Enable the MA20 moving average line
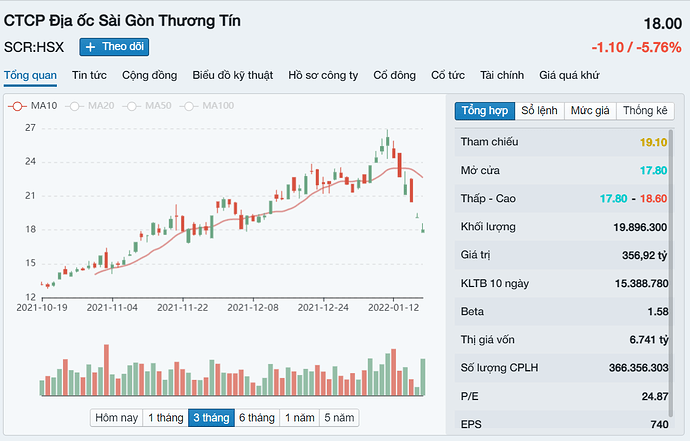 click(92, 106)
